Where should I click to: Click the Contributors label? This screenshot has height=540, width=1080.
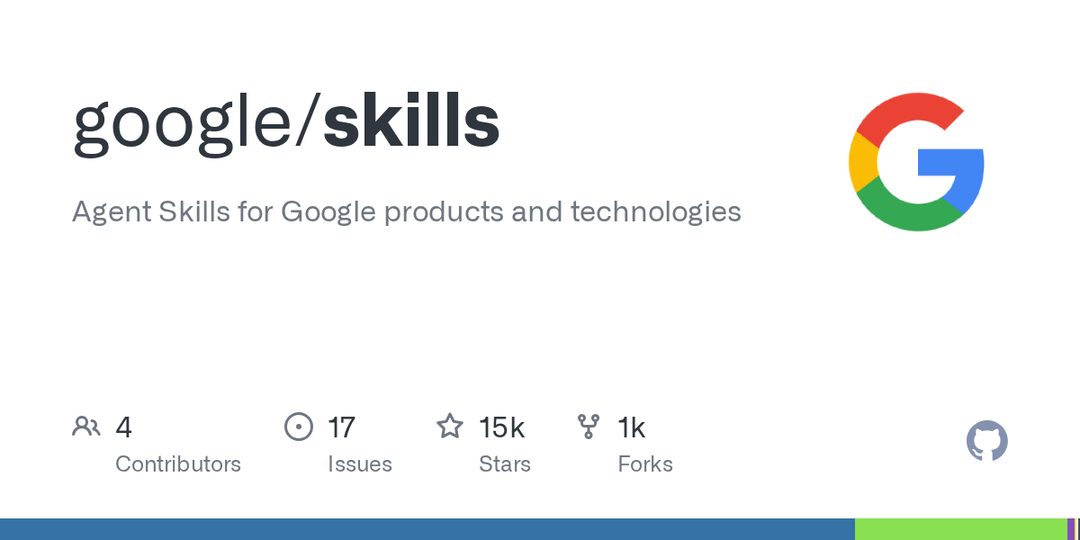click(178, 464)
